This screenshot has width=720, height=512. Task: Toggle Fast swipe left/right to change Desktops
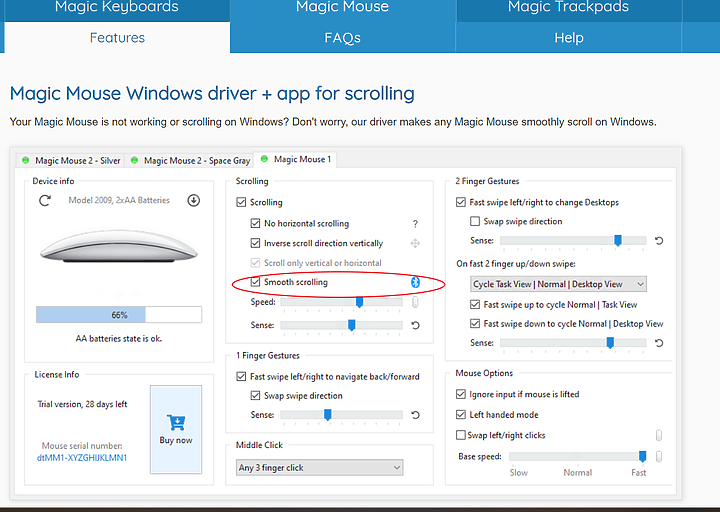pyautogui.click(x=461, y=202)
